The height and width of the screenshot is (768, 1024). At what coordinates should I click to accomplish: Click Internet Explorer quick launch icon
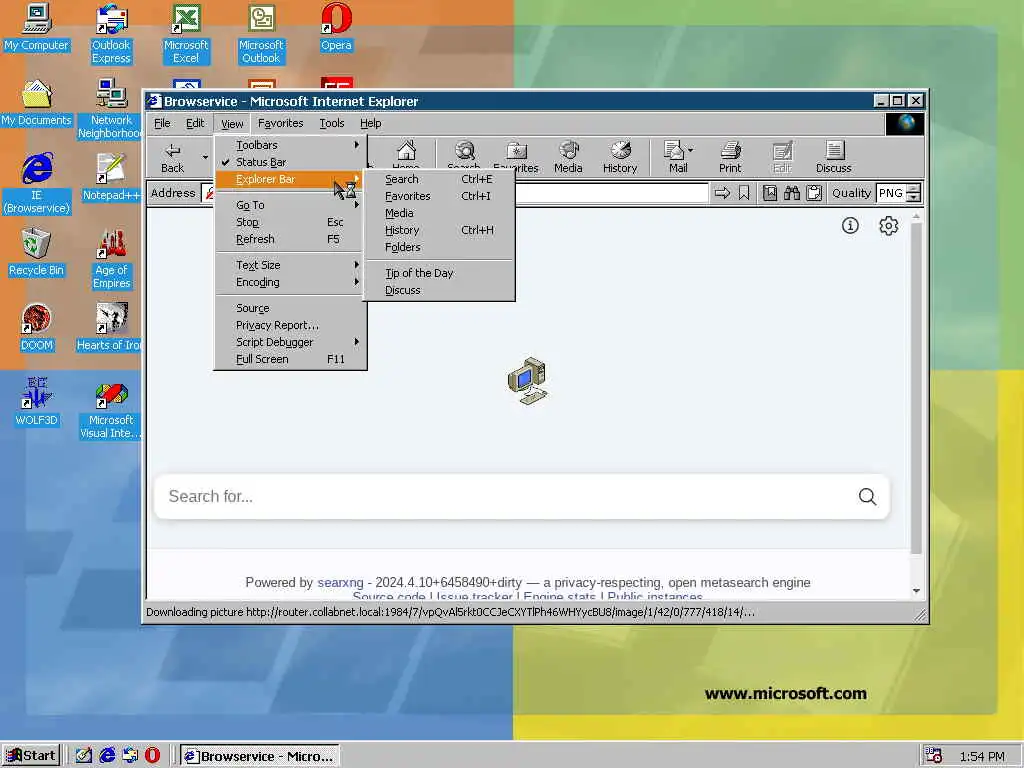tap(107, 755)
